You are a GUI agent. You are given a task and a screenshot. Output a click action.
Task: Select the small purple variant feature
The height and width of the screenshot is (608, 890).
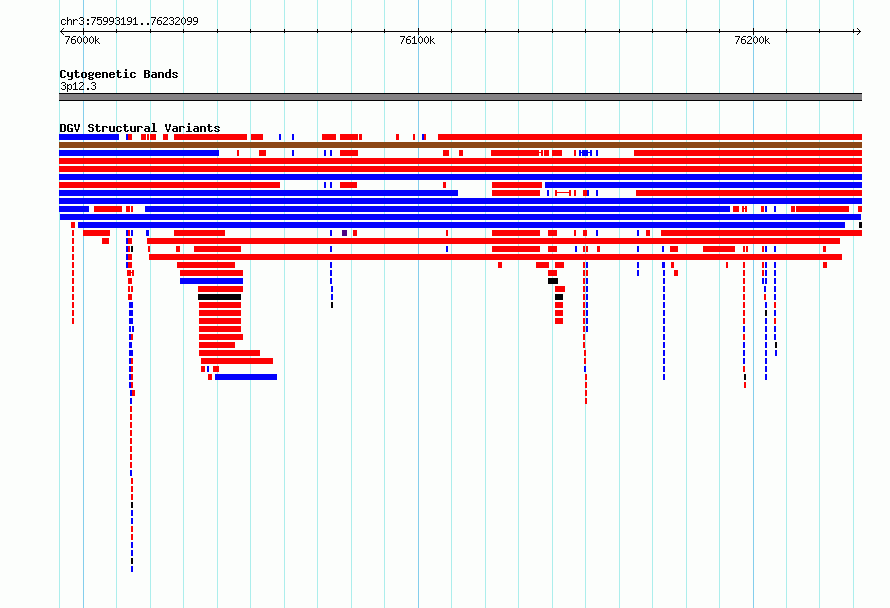coord(345,233)
